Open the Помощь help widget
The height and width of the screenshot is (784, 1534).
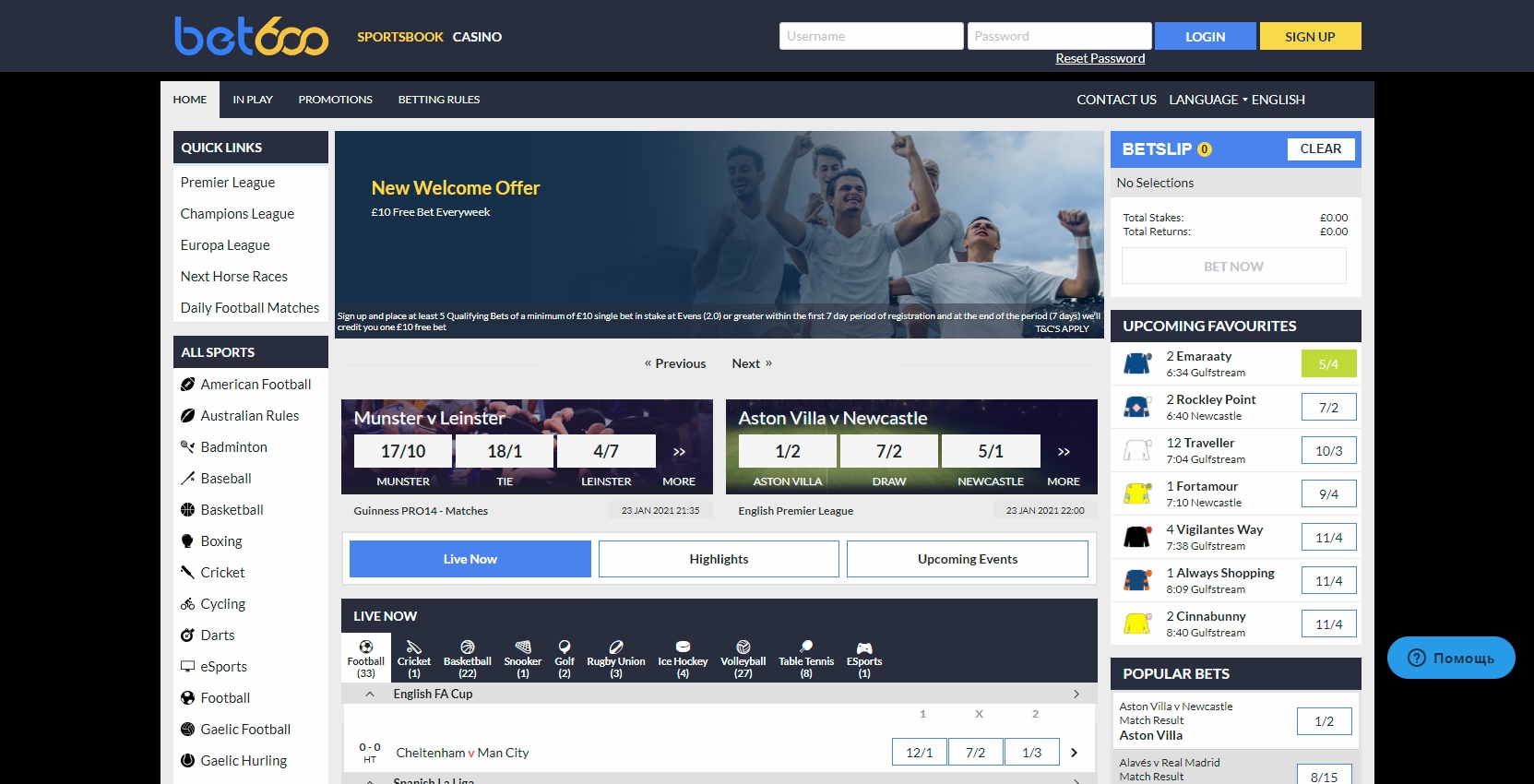[1451, 658]
